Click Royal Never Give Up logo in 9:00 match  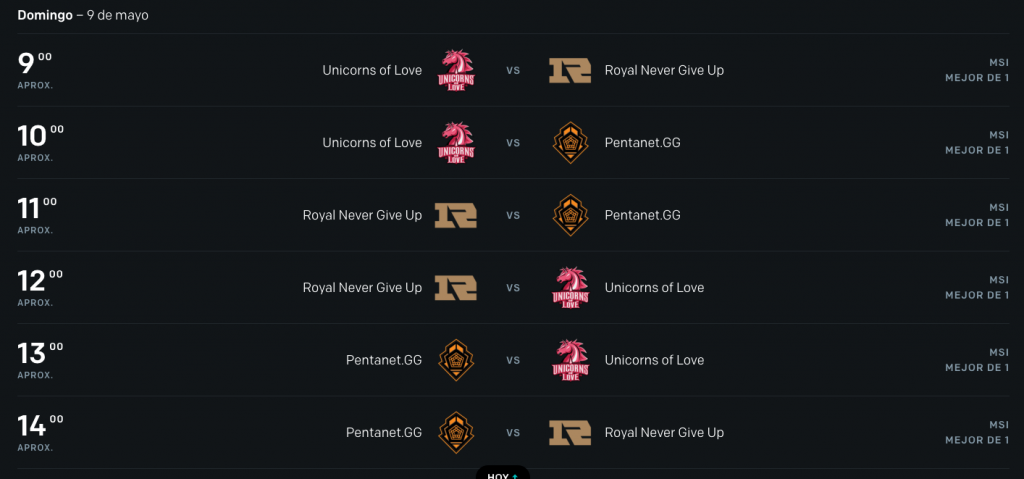point(570,70)
